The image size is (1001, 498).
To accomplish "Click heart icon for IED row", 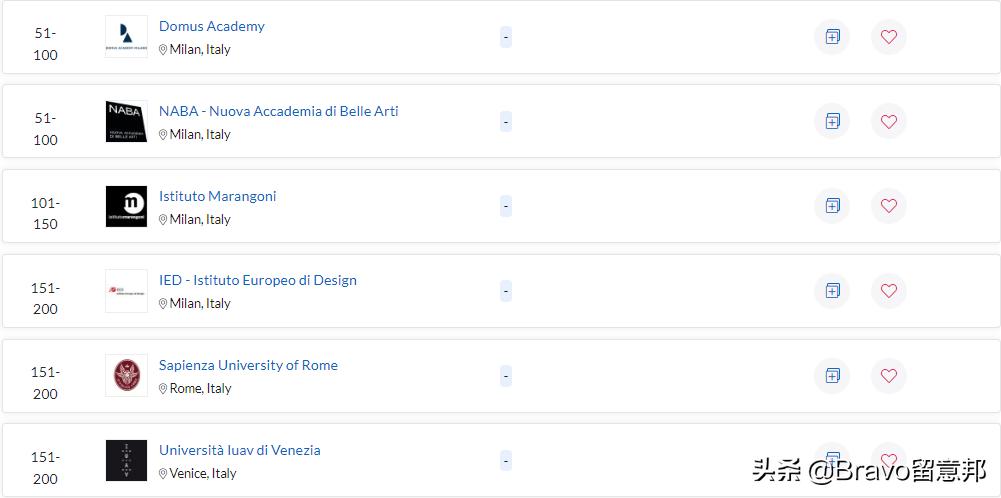I will (889, 291).
